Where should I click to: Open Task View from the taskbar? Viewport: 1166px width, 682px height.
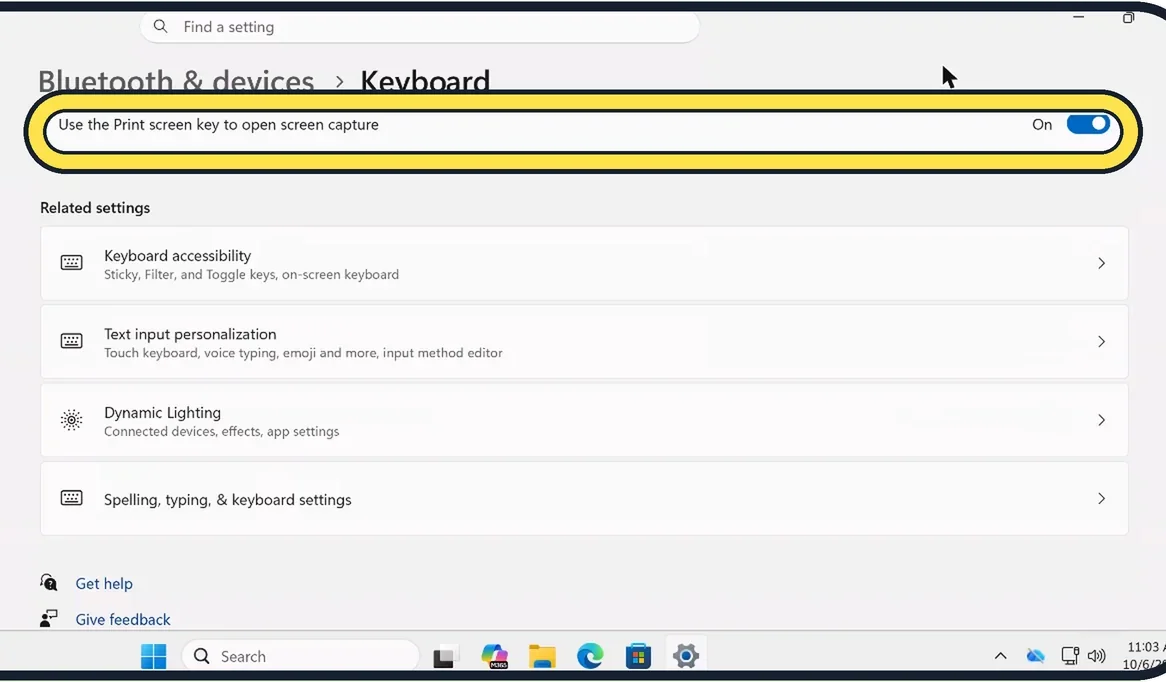(444, 657)
